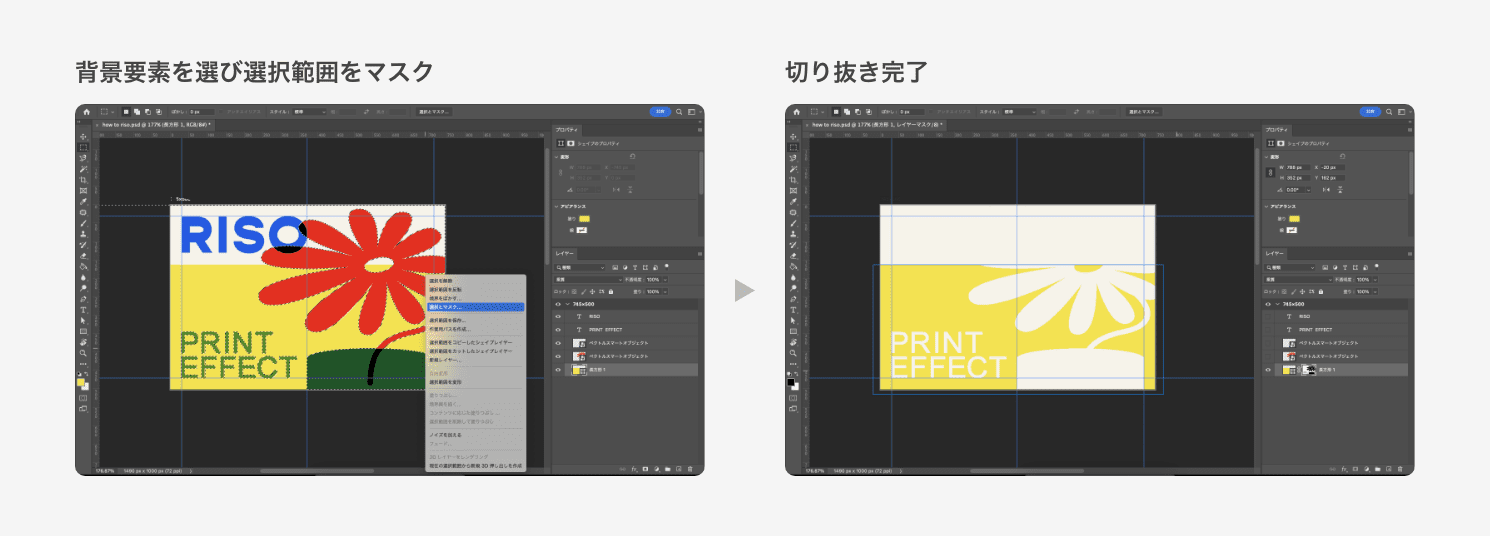This screenshot has width=1490, height=536.
Task: Select the Move tool in left window
Action: 83,137
